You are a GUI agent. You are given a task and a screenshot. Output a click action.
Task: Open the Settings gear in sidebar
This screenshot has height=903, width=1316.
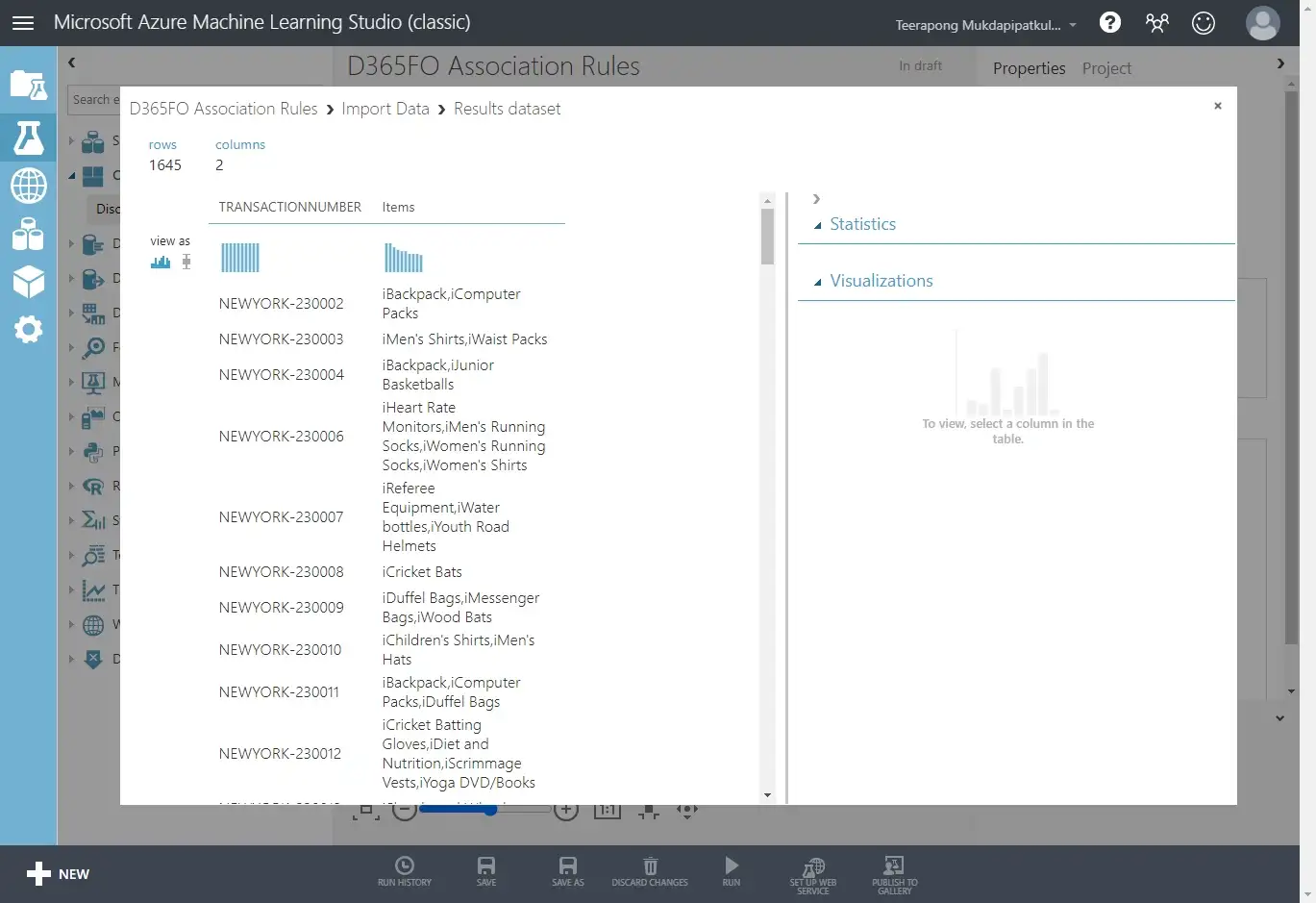point(28,330)
